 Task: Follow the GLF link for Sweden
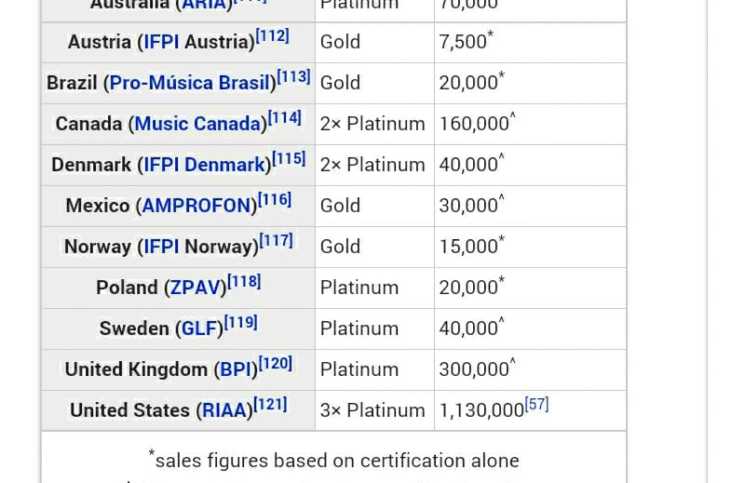(199, 329)
